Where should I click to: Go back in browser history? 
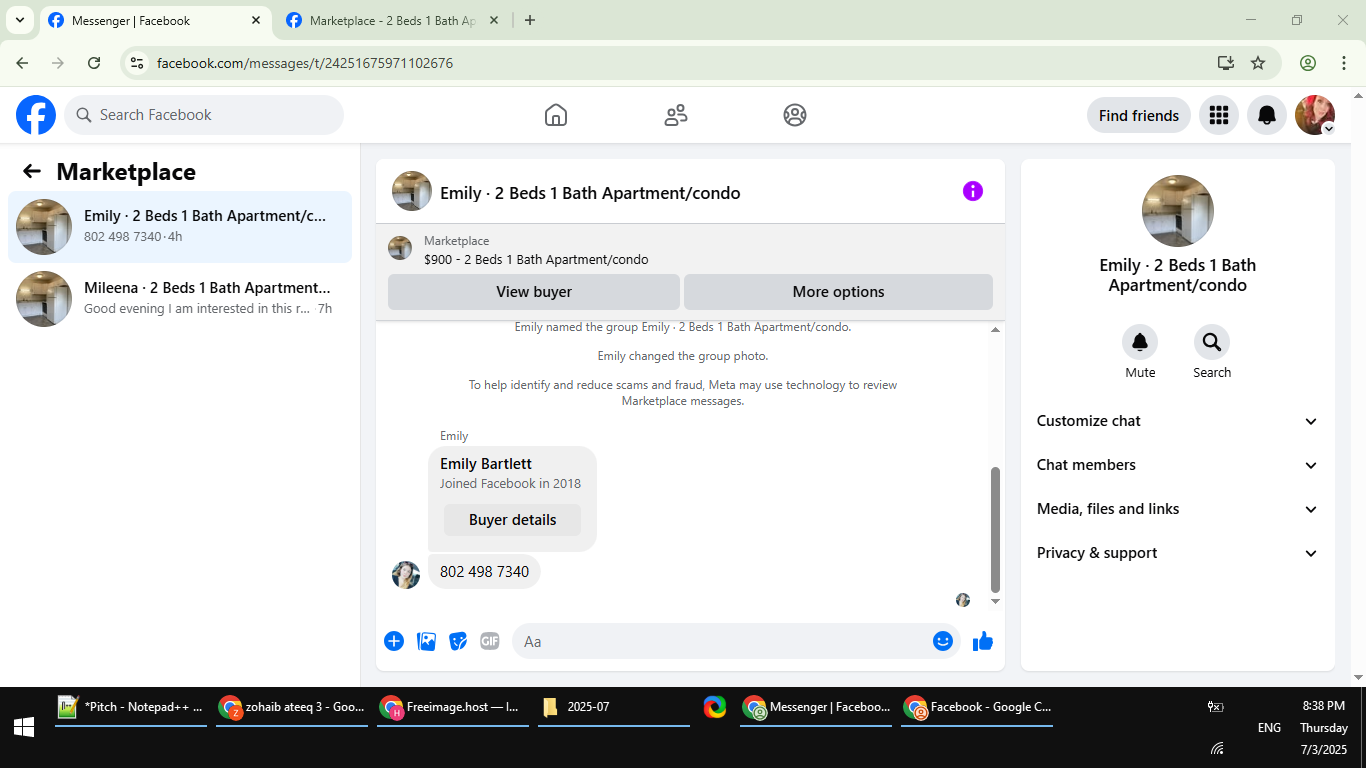(22, 63)
